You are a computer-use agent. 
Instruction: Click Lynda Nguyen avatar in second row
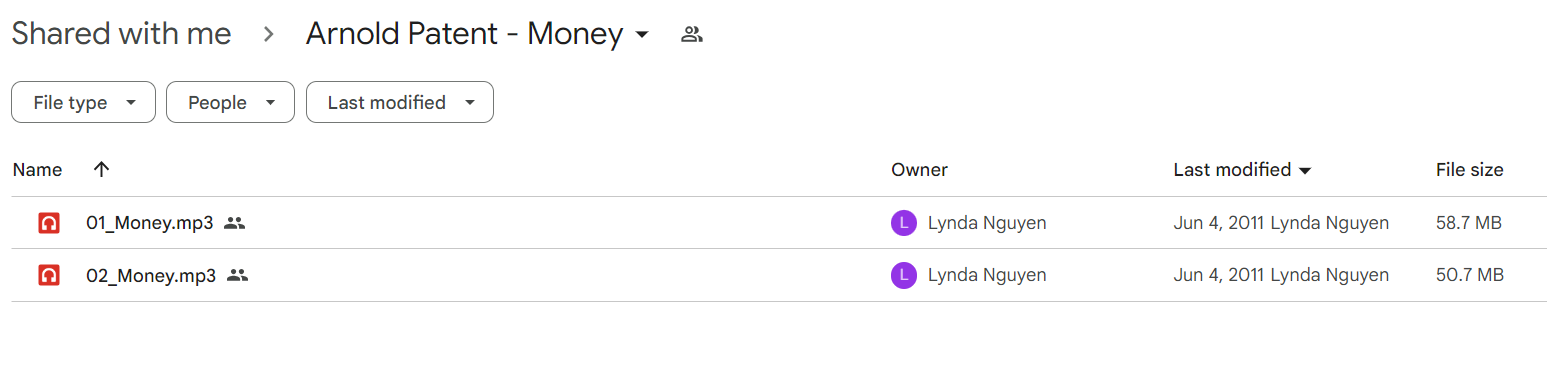(903, 275)
